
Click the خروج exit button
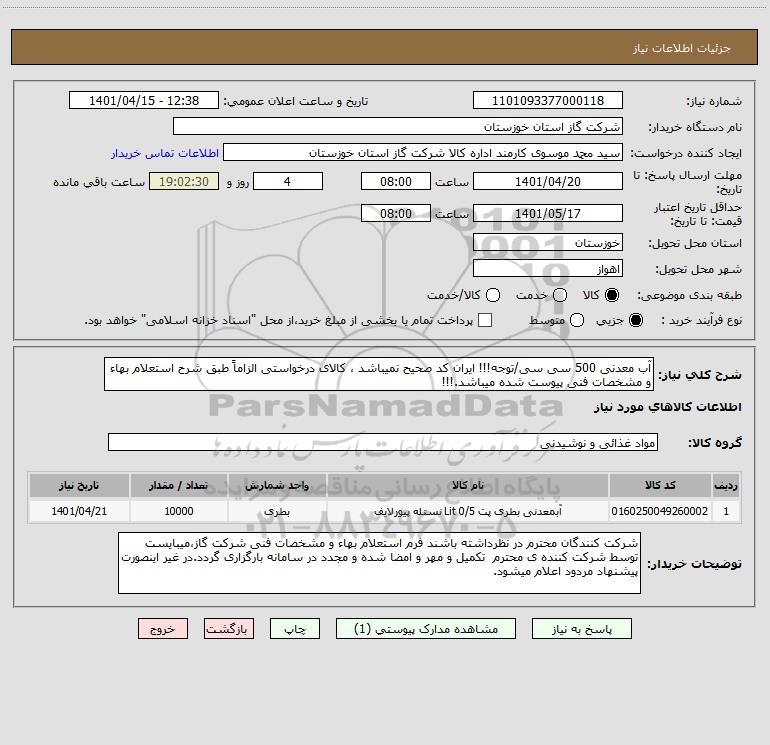click(163, 629)
